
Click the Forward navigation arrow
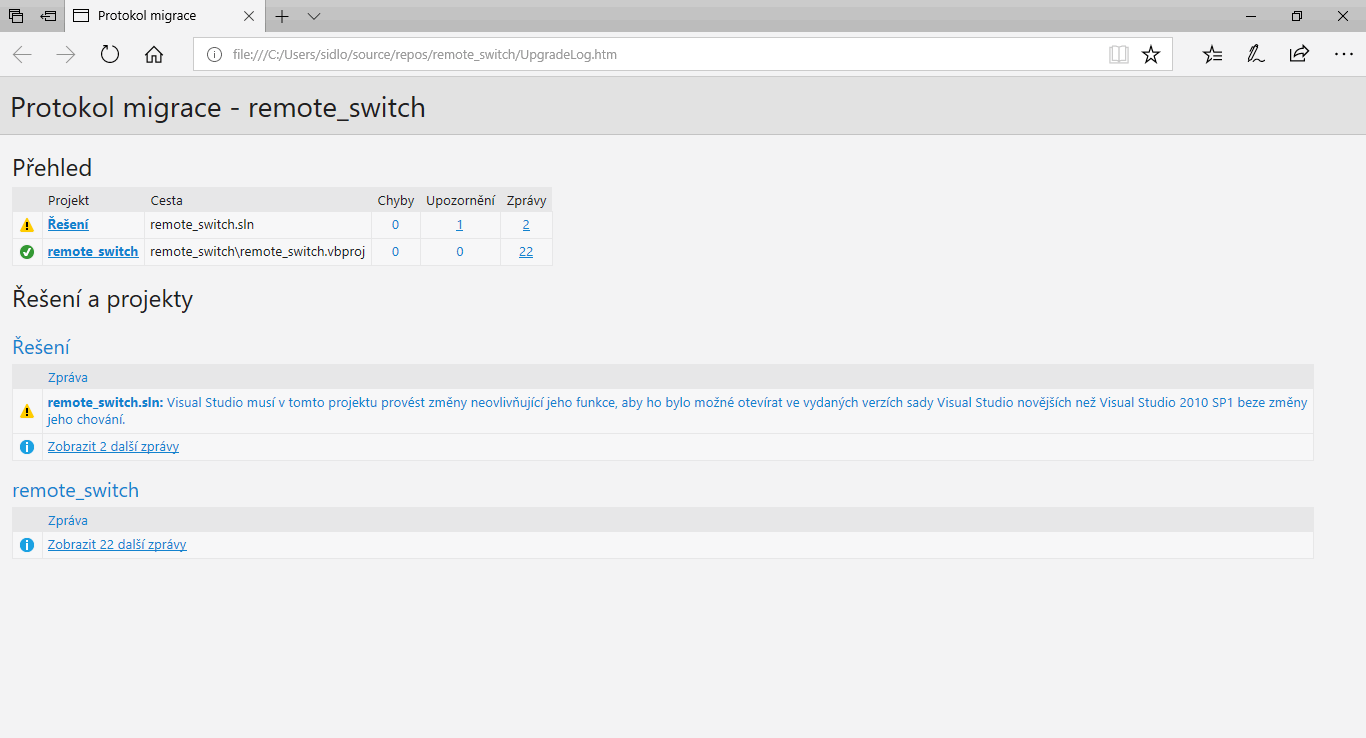66,55
